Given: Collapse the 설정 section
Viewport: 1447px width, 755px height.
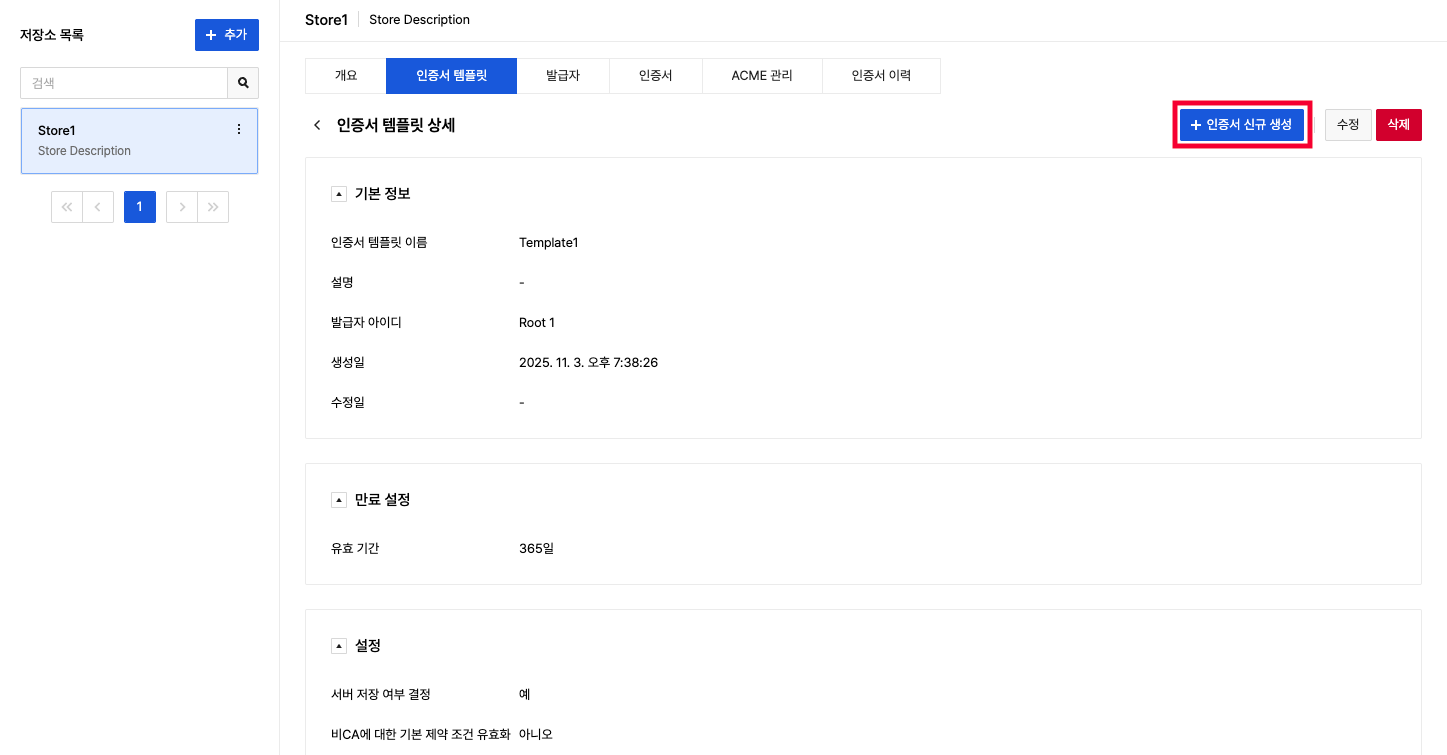Looking at the screenshot, I should click(x=339, y=646).
